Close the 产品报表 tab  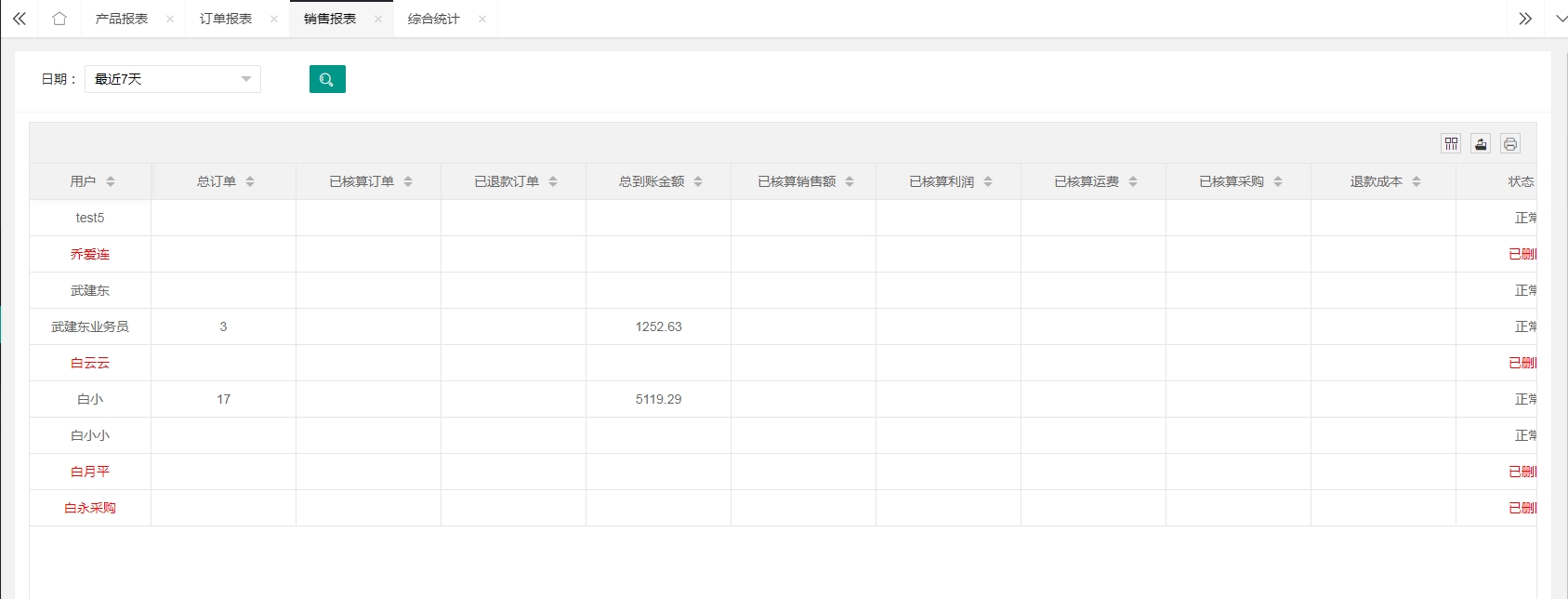[x=170, y=19]
